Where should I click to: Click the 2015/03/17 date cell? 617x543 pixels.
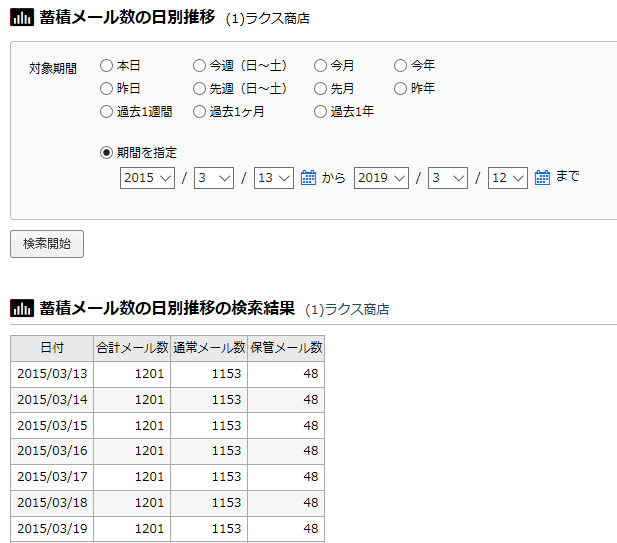click(x=52, y=477)
